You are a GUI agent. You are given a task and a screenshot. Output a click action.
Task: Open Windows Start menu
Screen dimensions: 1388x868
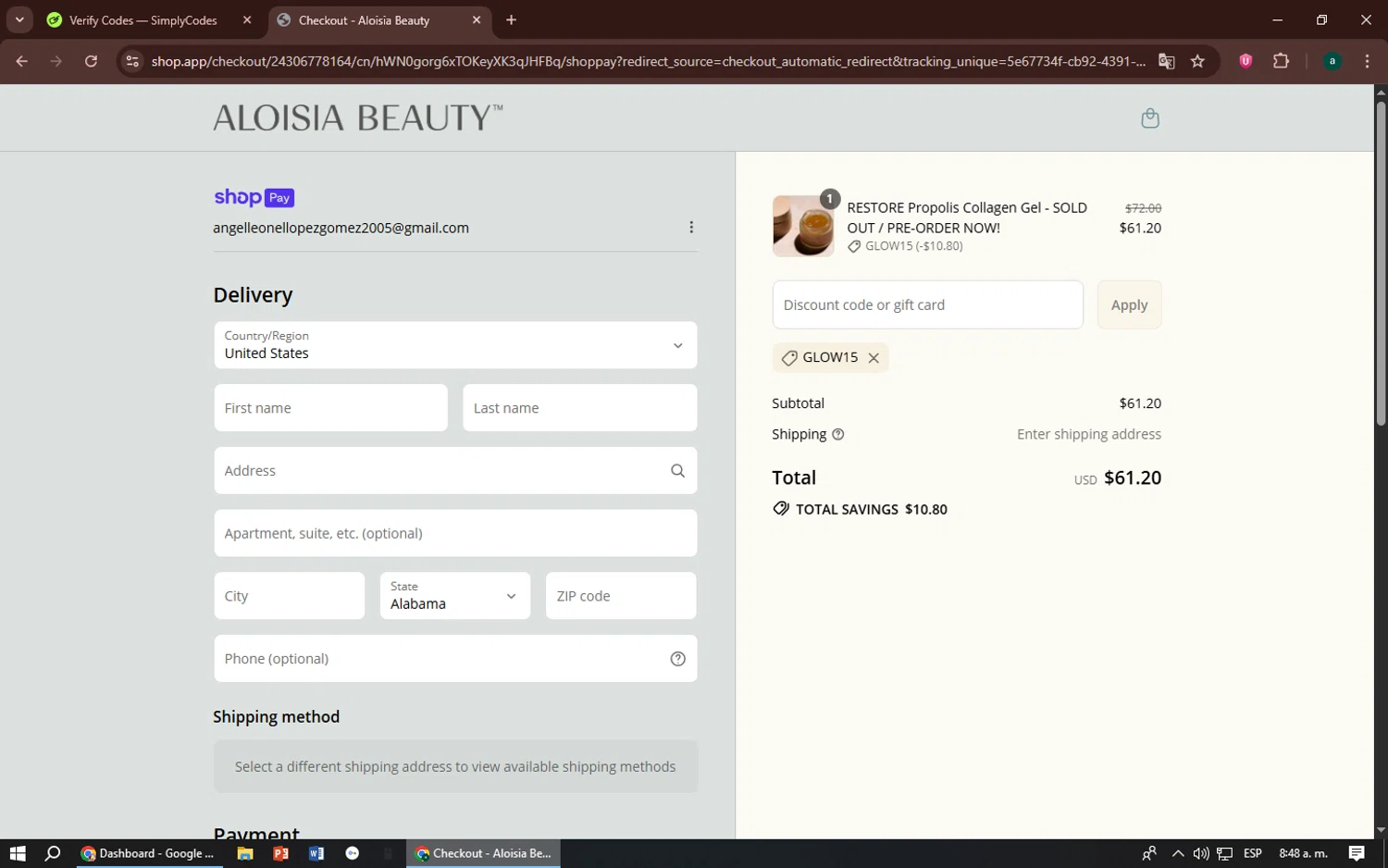click(18, 853)
